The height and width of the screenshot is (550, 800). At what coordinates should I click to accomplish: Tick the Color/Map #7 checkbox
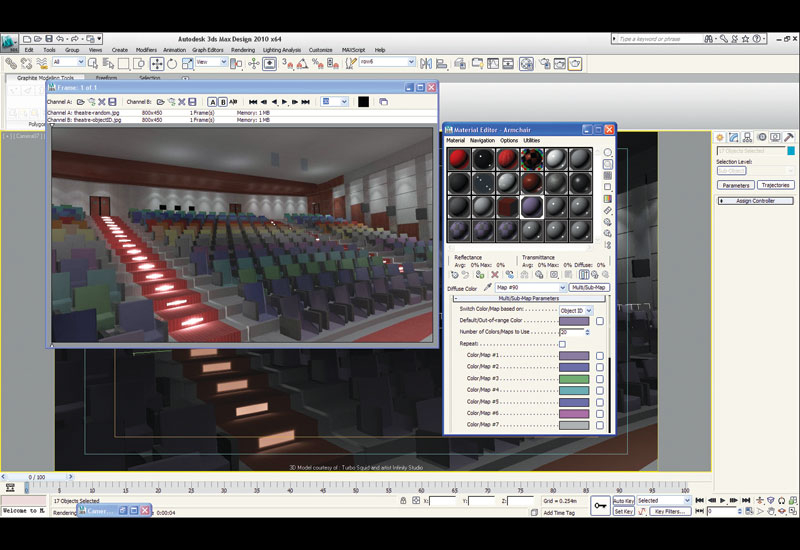(600, 425)
